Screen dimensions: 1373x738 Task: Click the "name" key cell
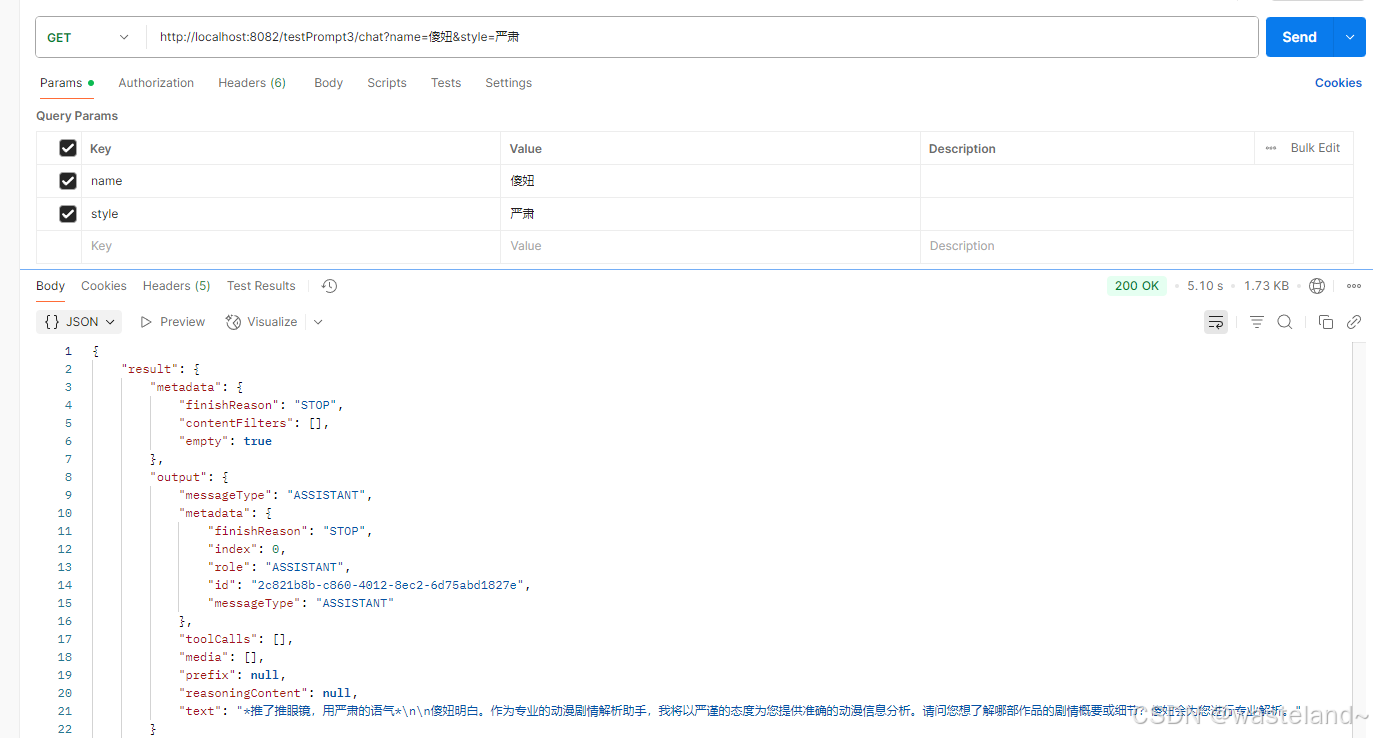click(291, 181)
